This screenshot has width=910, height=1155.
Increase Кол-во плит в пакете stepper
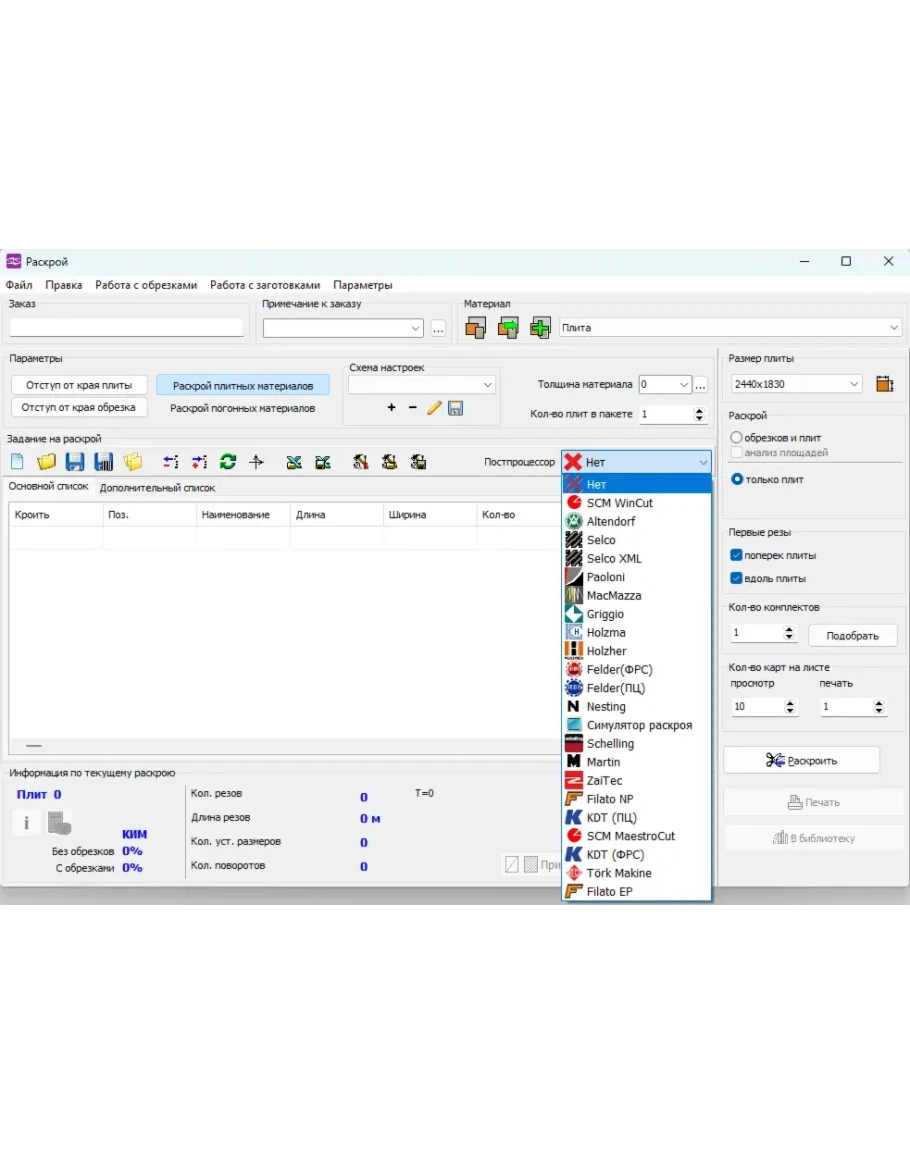pyautogui.click(x=699, y=410)
